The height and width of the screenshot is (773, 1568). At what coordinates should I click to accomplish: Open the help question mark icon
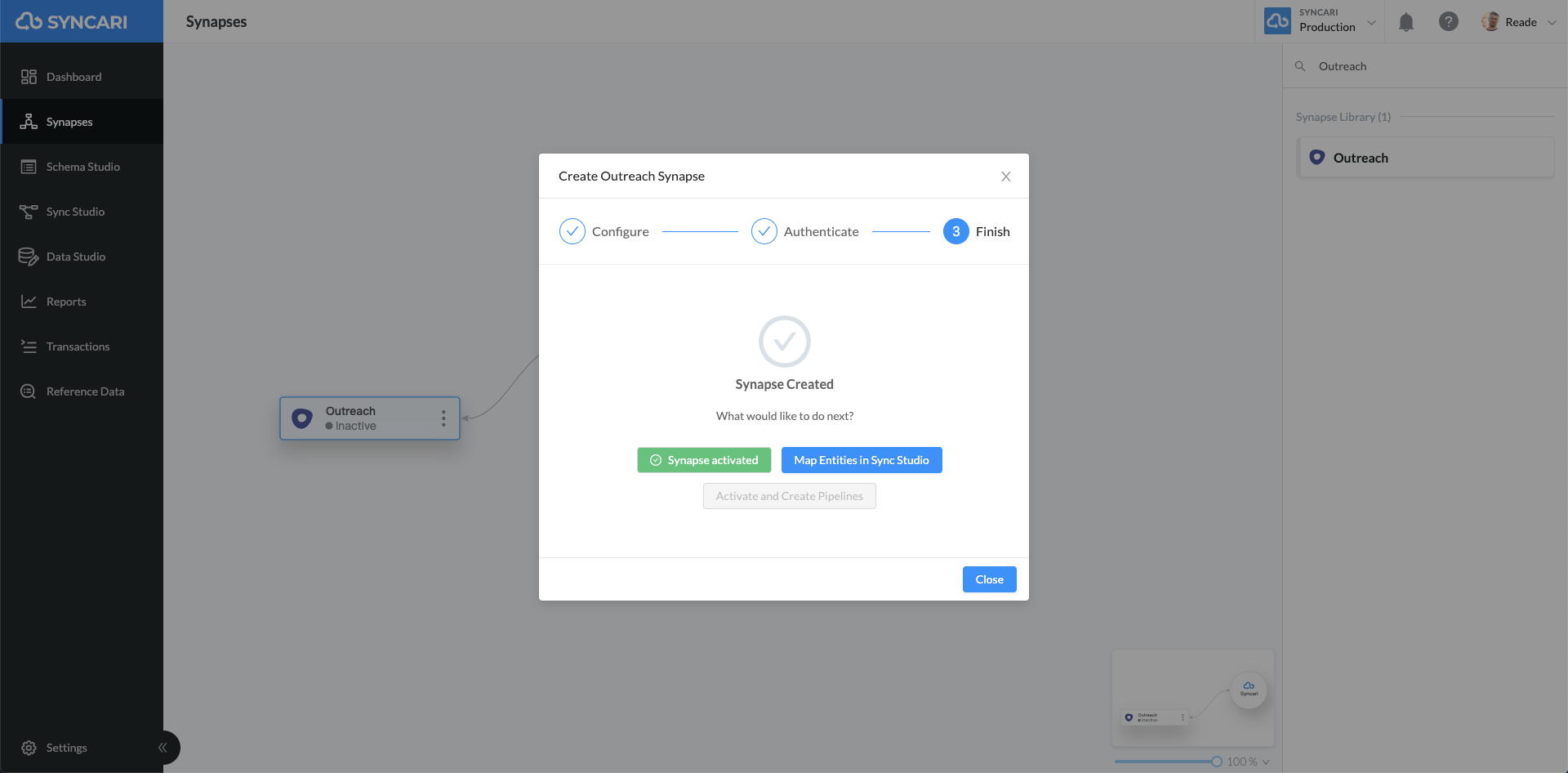pyautogui.click(x=1449, y=22)
